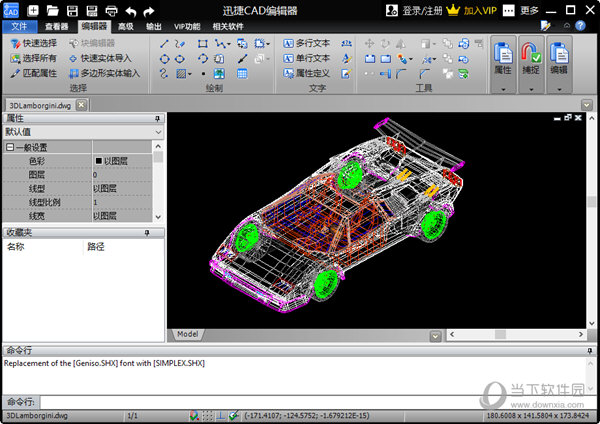Image resolution: width=600 pixels, height=424 pixels.
Task: Click 选择所有 button
Action: (34, 59)
